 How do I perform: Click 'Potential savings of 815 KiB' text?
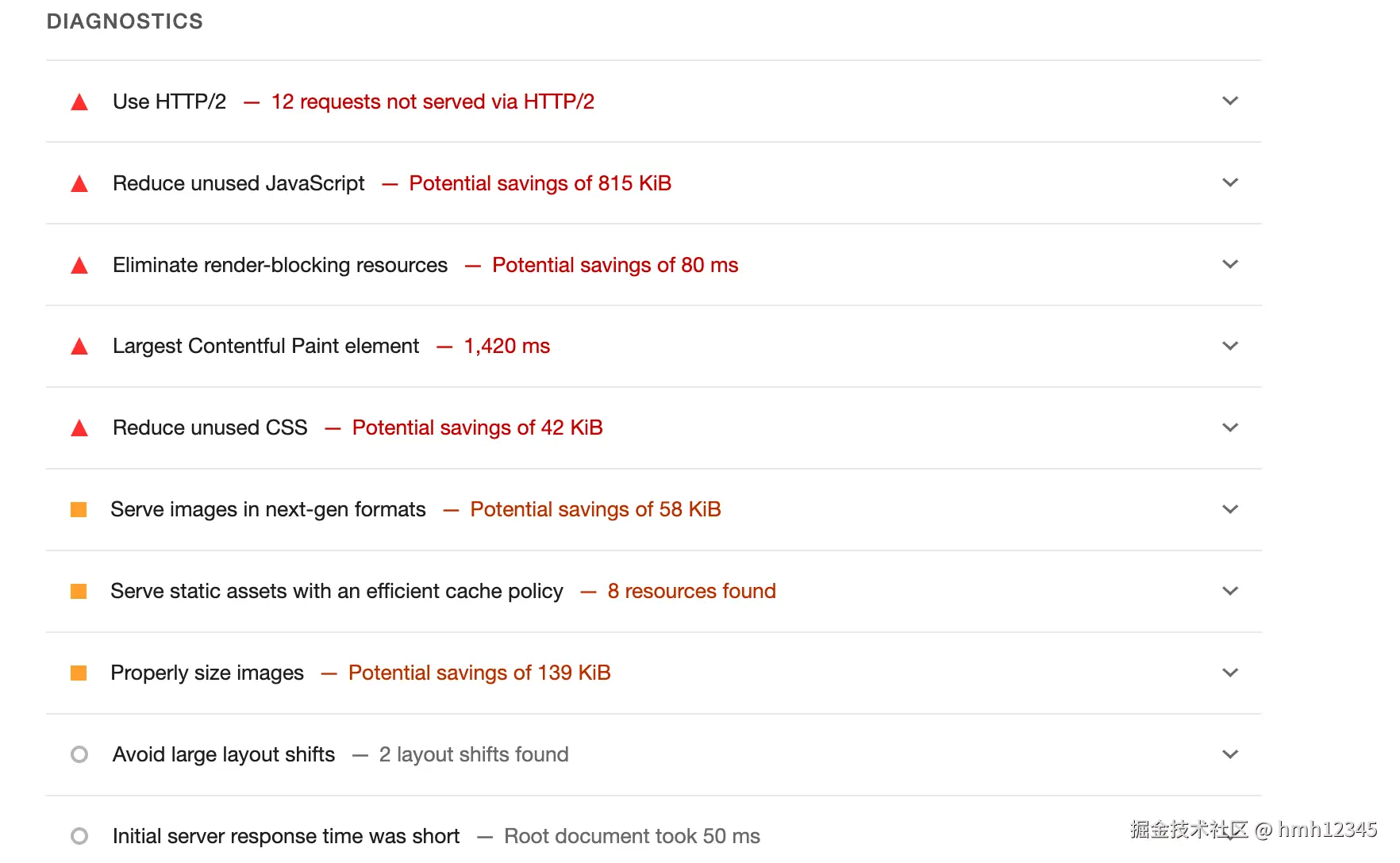[540, 183]
